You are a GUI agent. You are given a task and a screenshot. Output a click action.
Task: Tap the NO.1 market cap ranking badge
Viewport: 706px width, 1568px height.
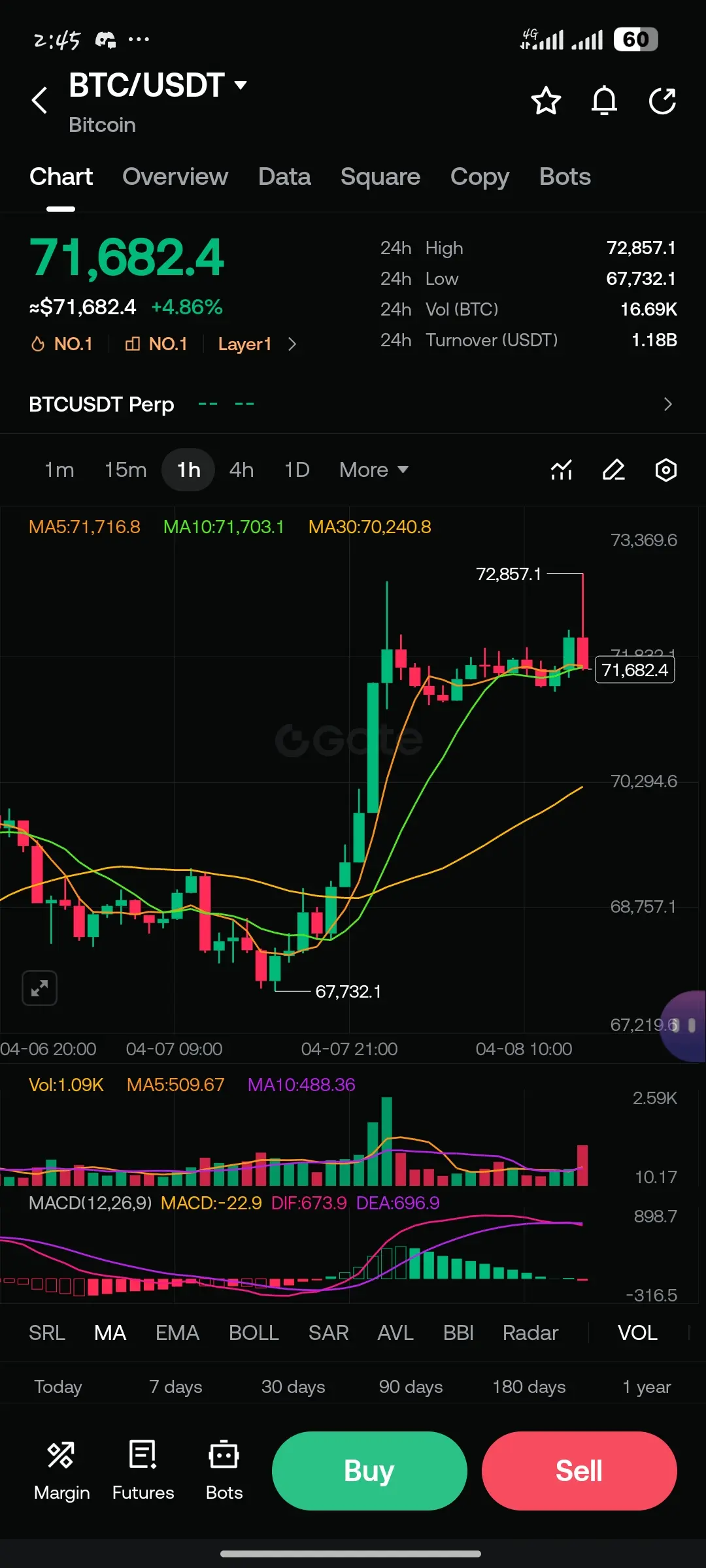click(156, 344)
